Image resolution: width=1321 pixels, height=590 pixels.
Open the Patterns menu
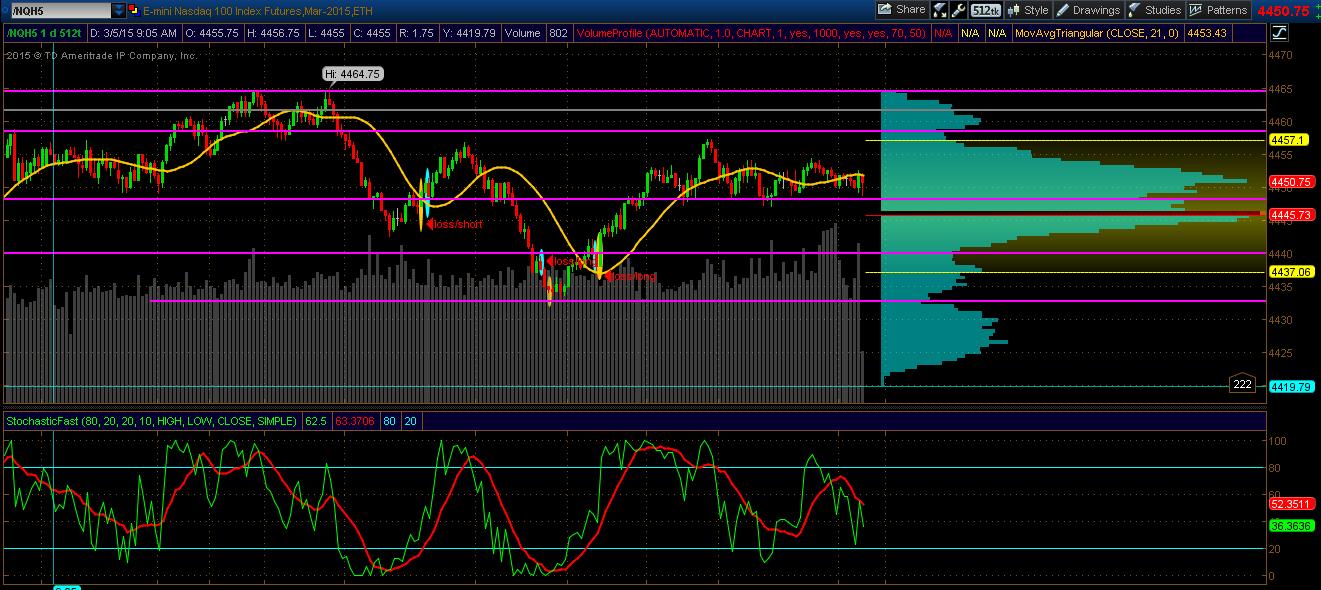coord(1219,10)
